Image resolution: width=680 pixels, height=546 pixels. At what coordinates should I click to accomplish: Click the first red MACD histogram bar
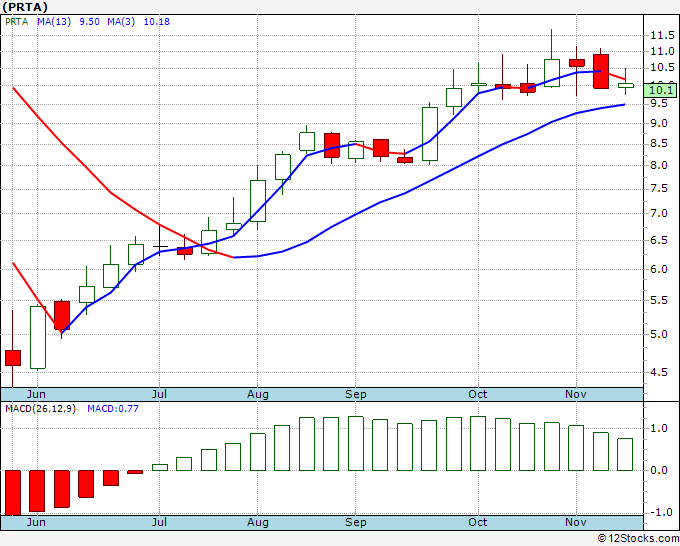pos(13,493)
